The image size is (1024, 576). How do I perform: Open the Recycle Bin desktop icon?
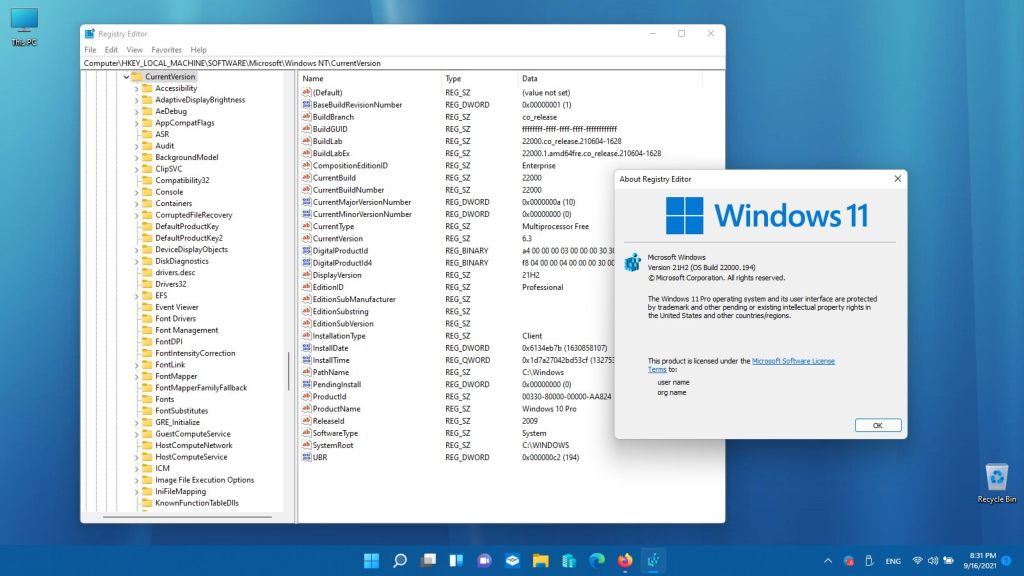(996, 479)
